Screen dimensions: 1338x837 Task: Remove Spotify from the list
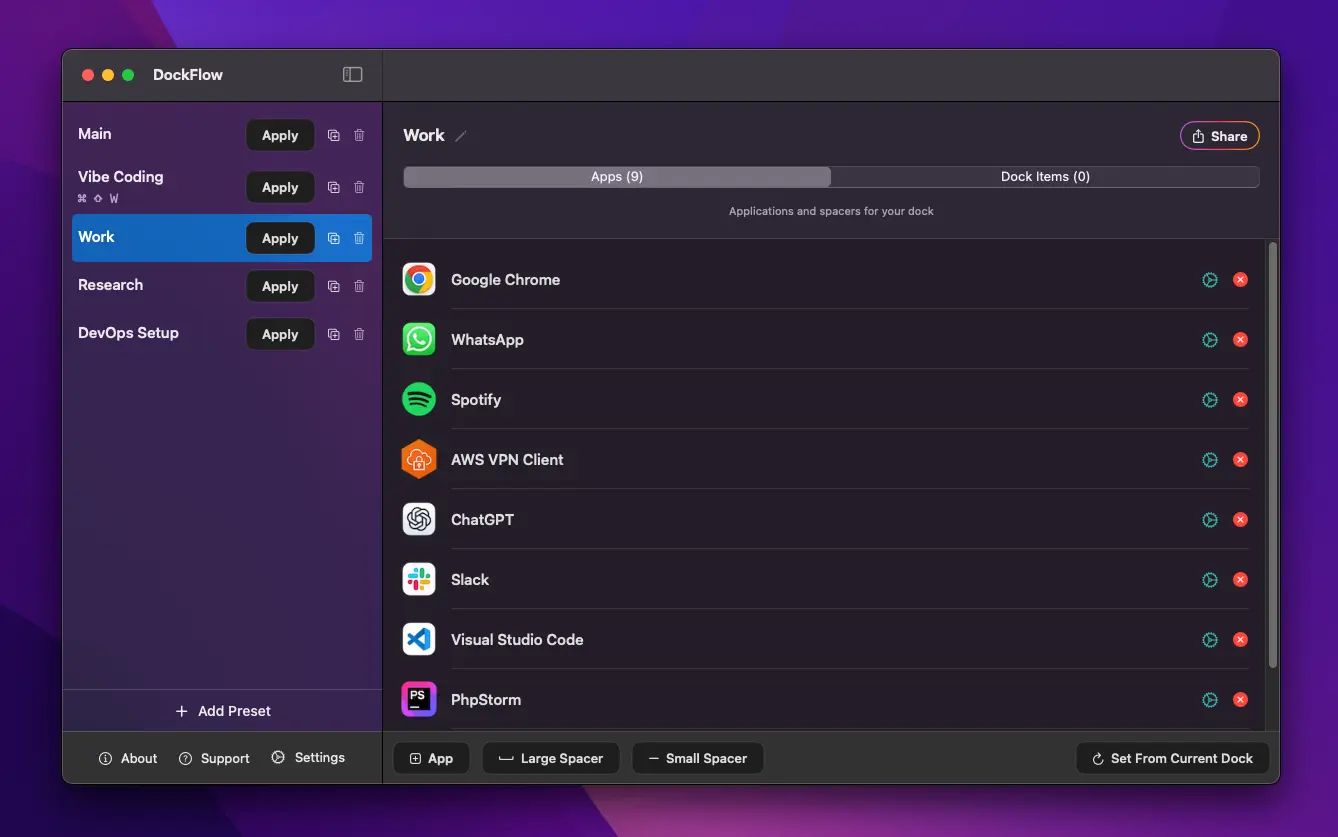coord(1240,400)
